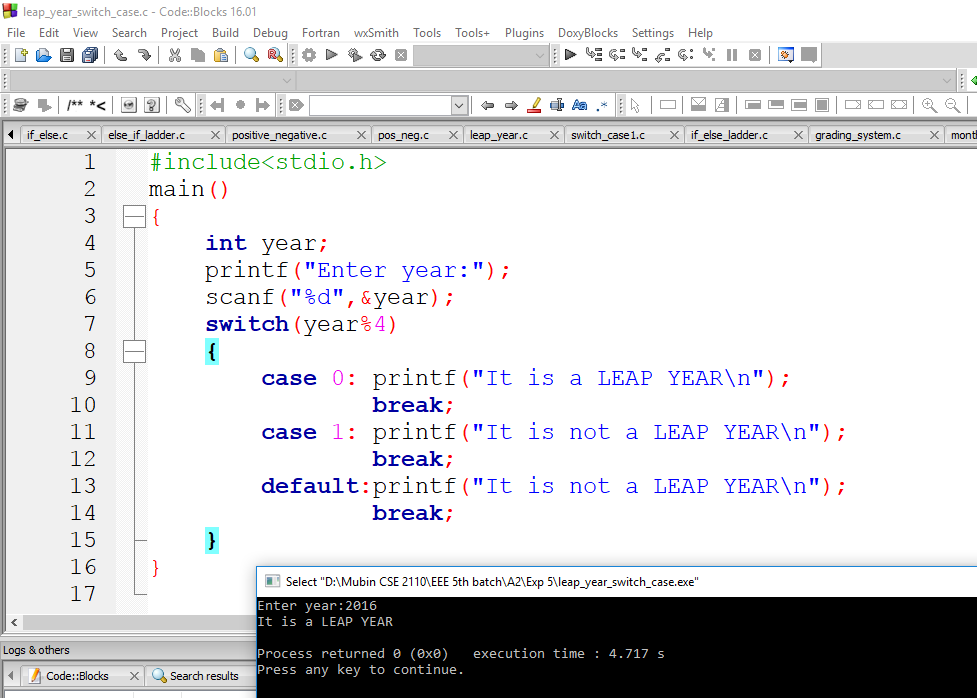Start debugging with the Debug/Continue icon
The width and height of the screenshot is (977, 698).
tap(569, 55)
